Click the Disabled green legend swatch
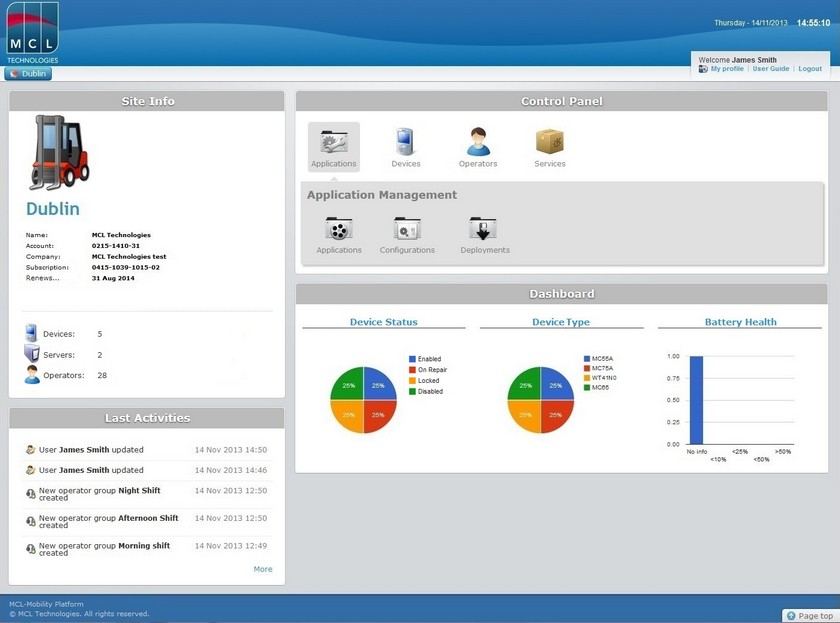Viewport: 840px width, 623px height. (412, 392)
